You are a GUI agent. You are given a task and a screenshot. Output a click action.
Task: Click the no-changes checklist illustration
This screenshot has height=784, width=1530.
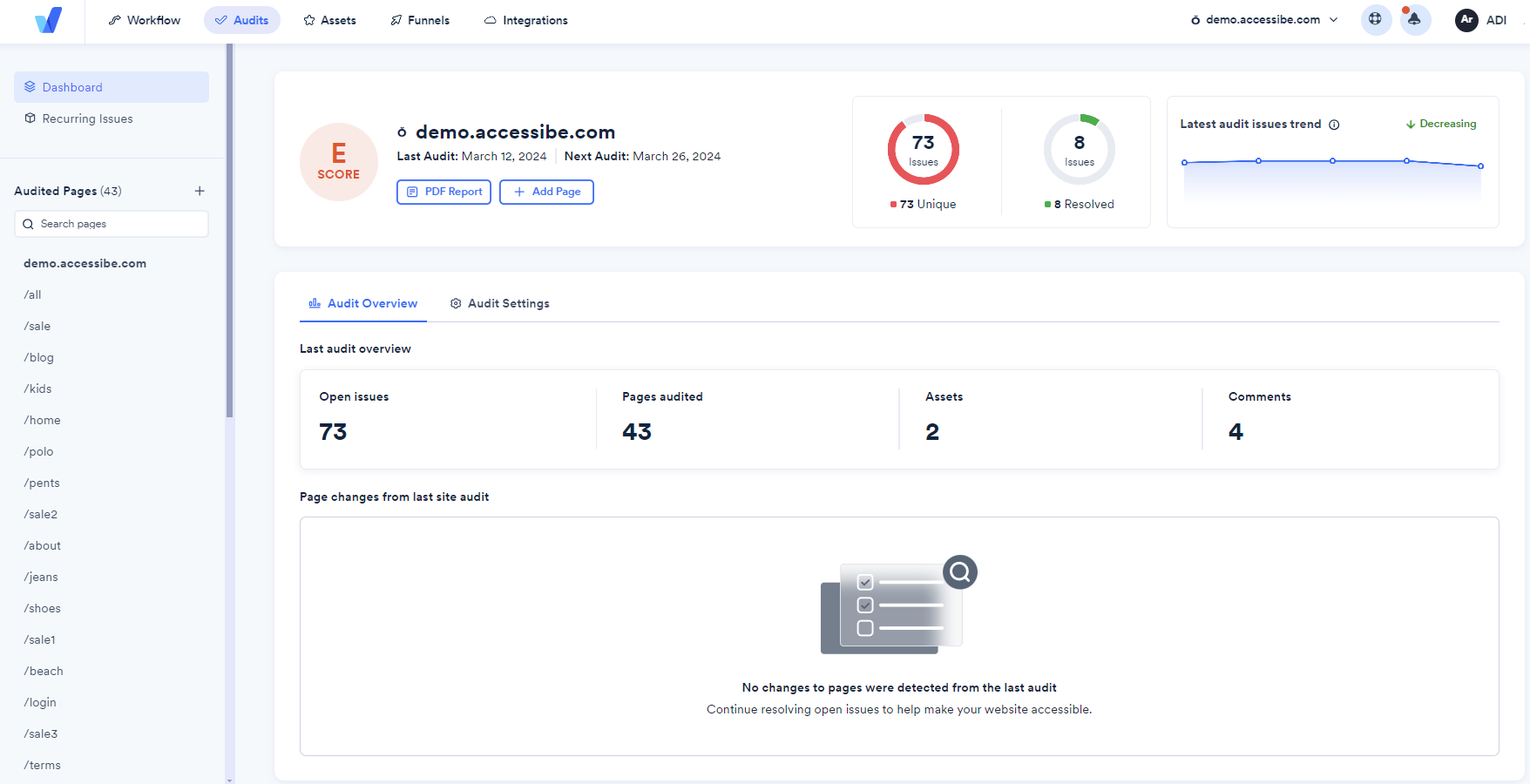pos(899,605)
